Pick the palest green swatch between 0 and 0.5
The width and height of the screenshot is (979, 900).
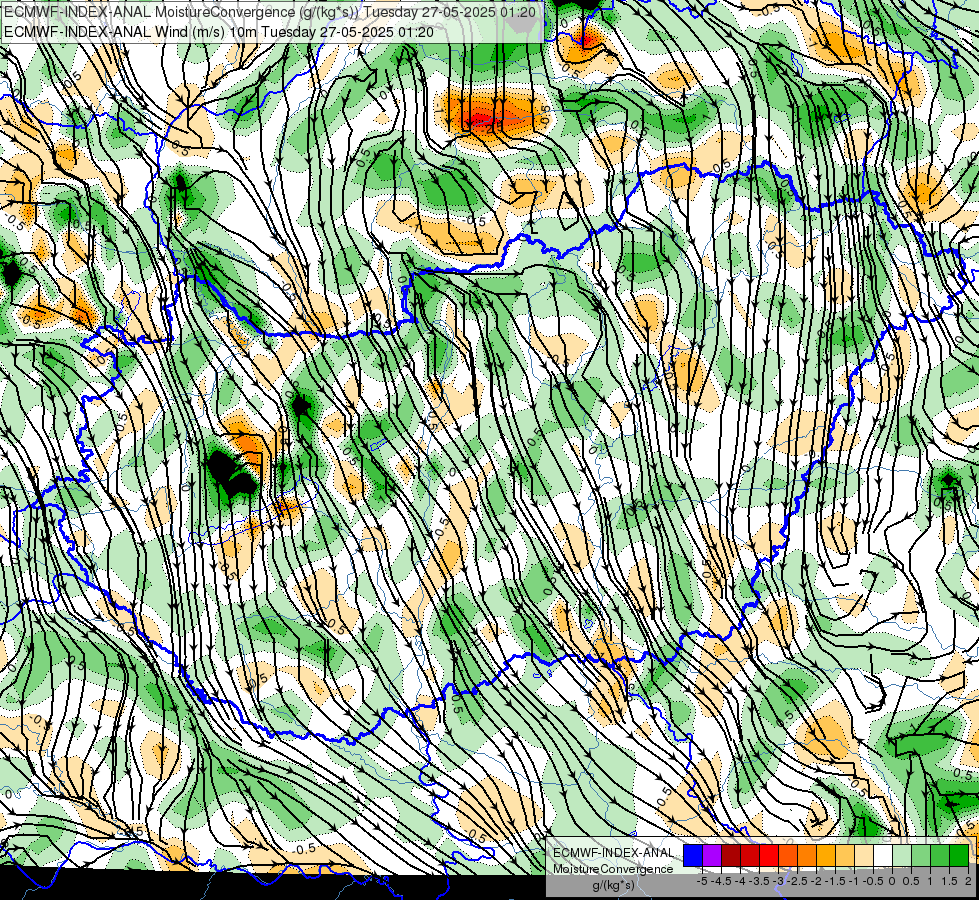pyautogui.click(x=902, y=855)
